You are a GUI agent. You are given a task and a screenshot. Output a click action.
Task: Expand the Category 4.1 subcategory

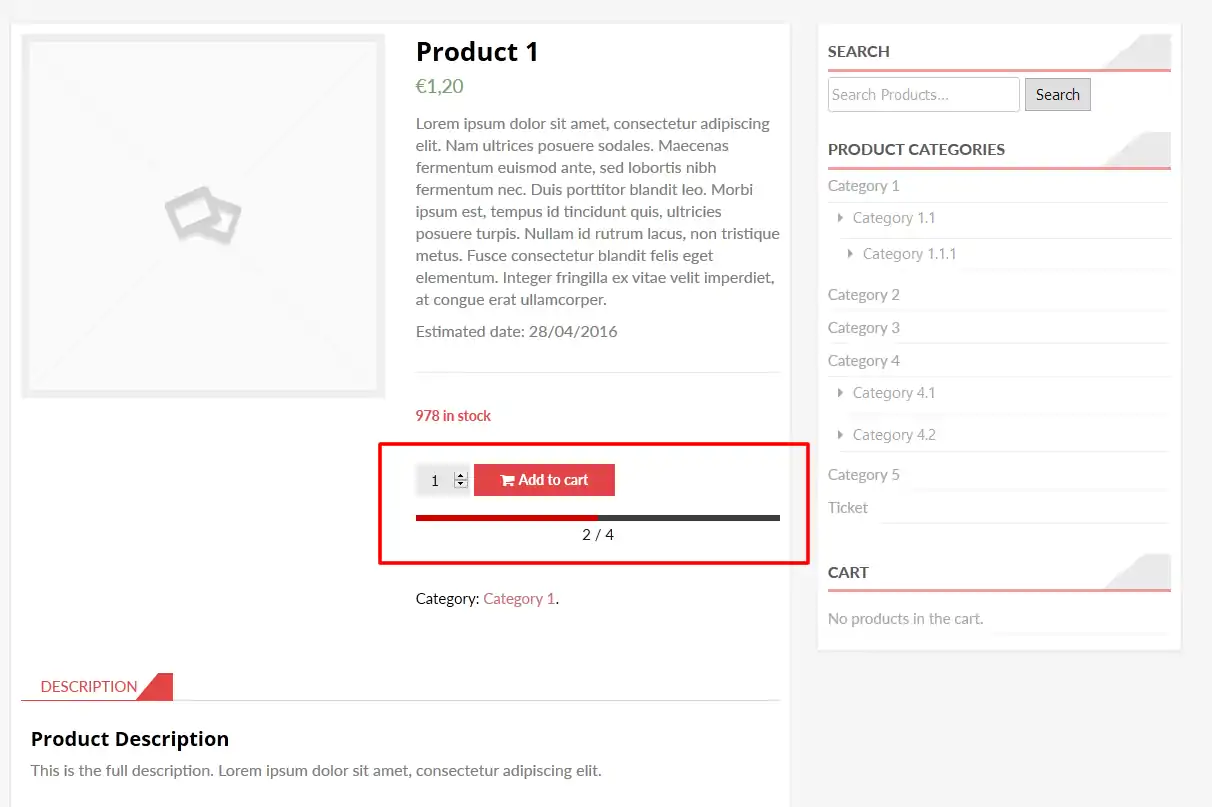tap(840, 393)
